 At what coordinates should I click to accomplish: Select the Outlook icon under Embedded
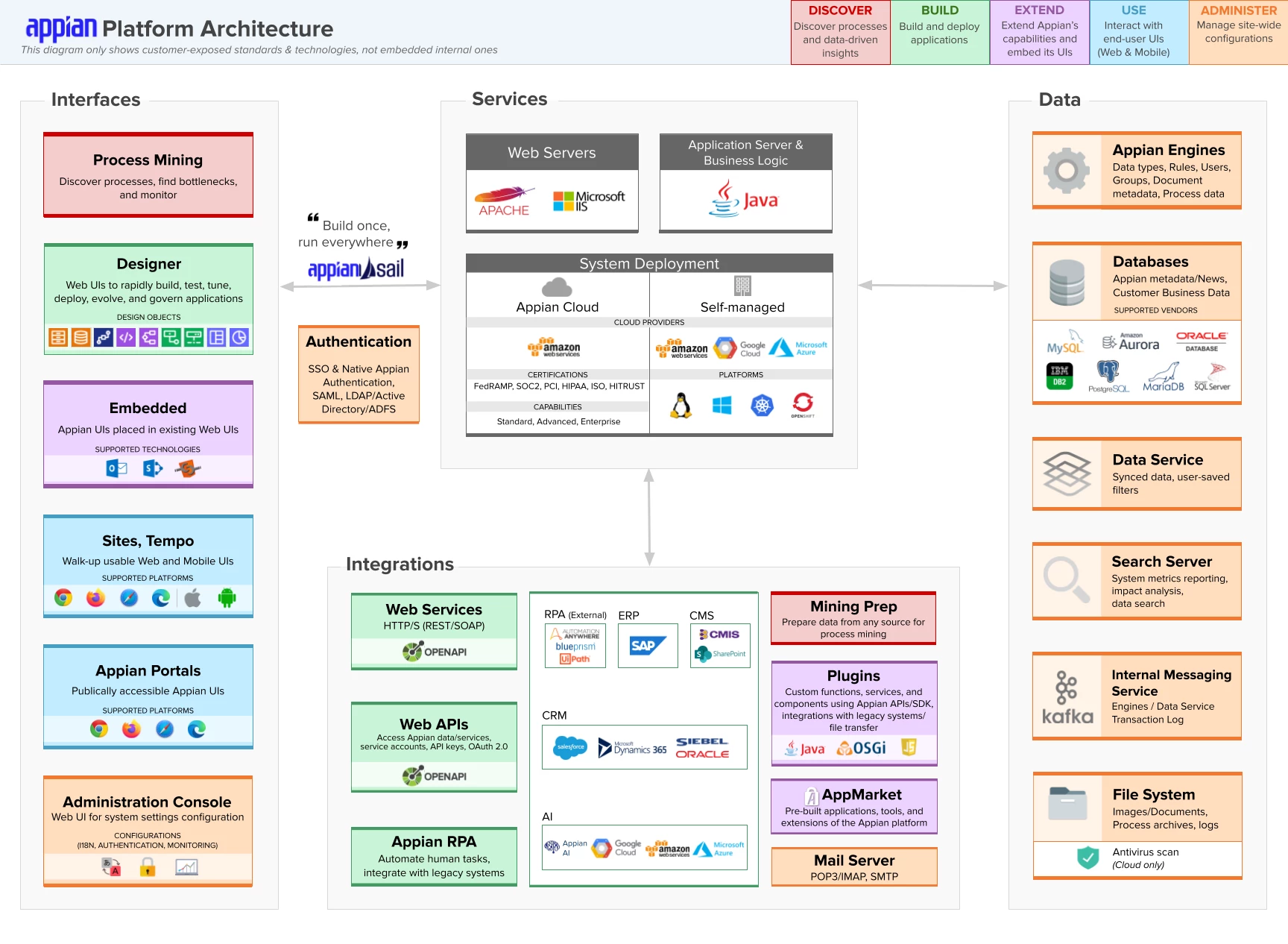116,468
